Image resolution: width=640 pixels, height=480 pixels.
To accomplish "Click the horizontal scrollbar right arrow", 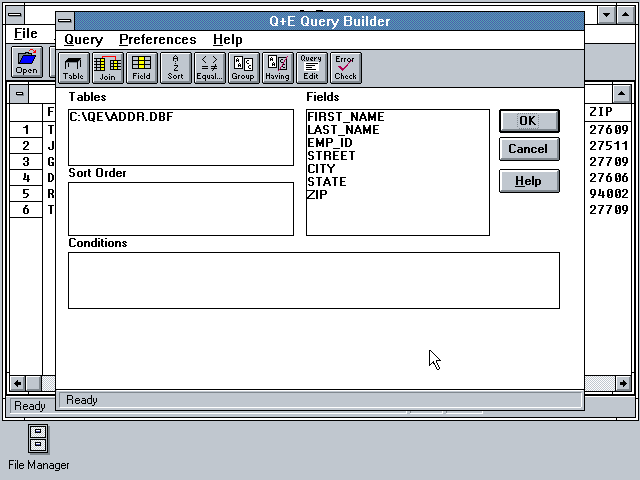I will 623,384.
